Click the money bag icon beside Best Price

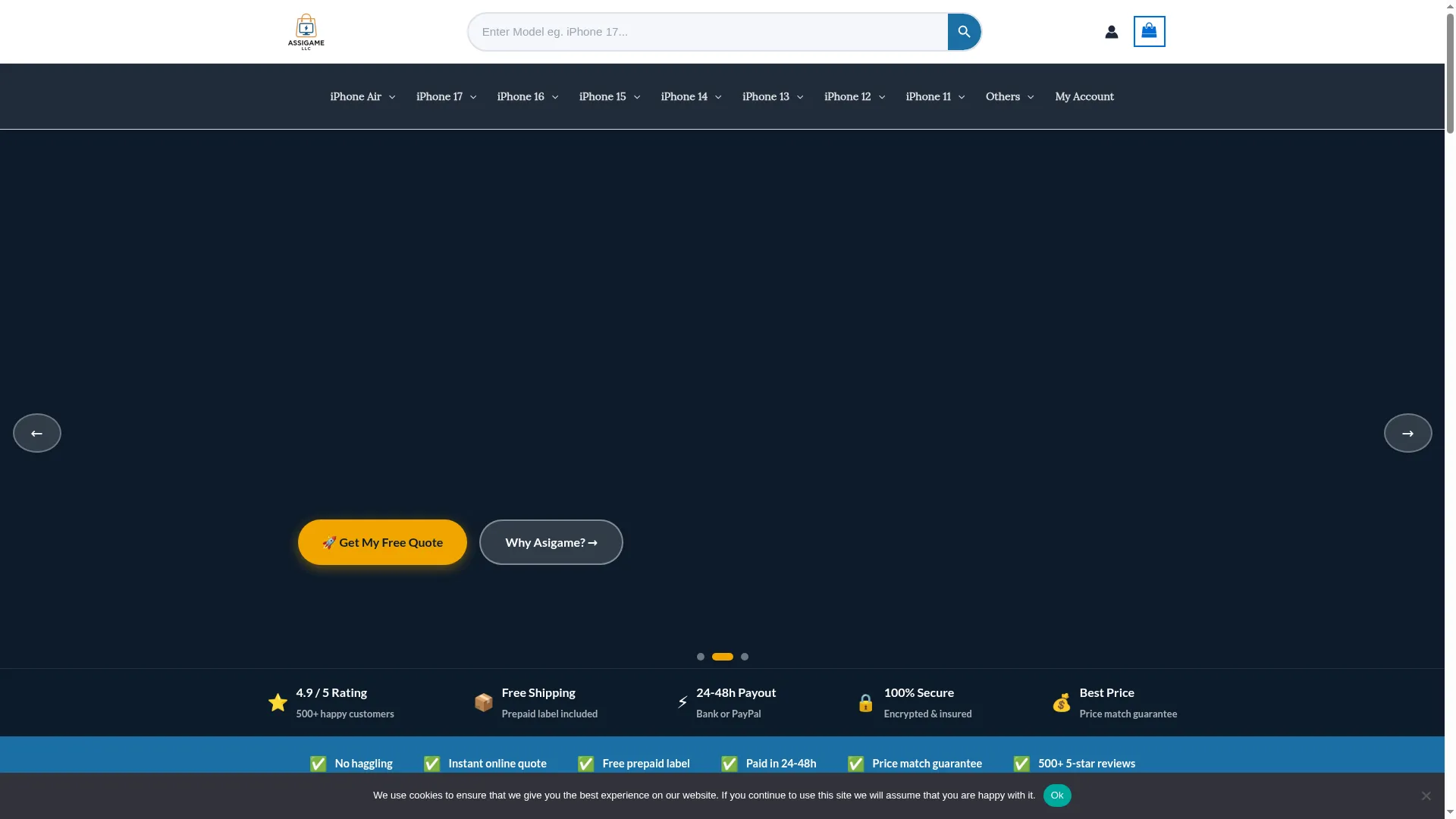click(x=1061, y=703)
